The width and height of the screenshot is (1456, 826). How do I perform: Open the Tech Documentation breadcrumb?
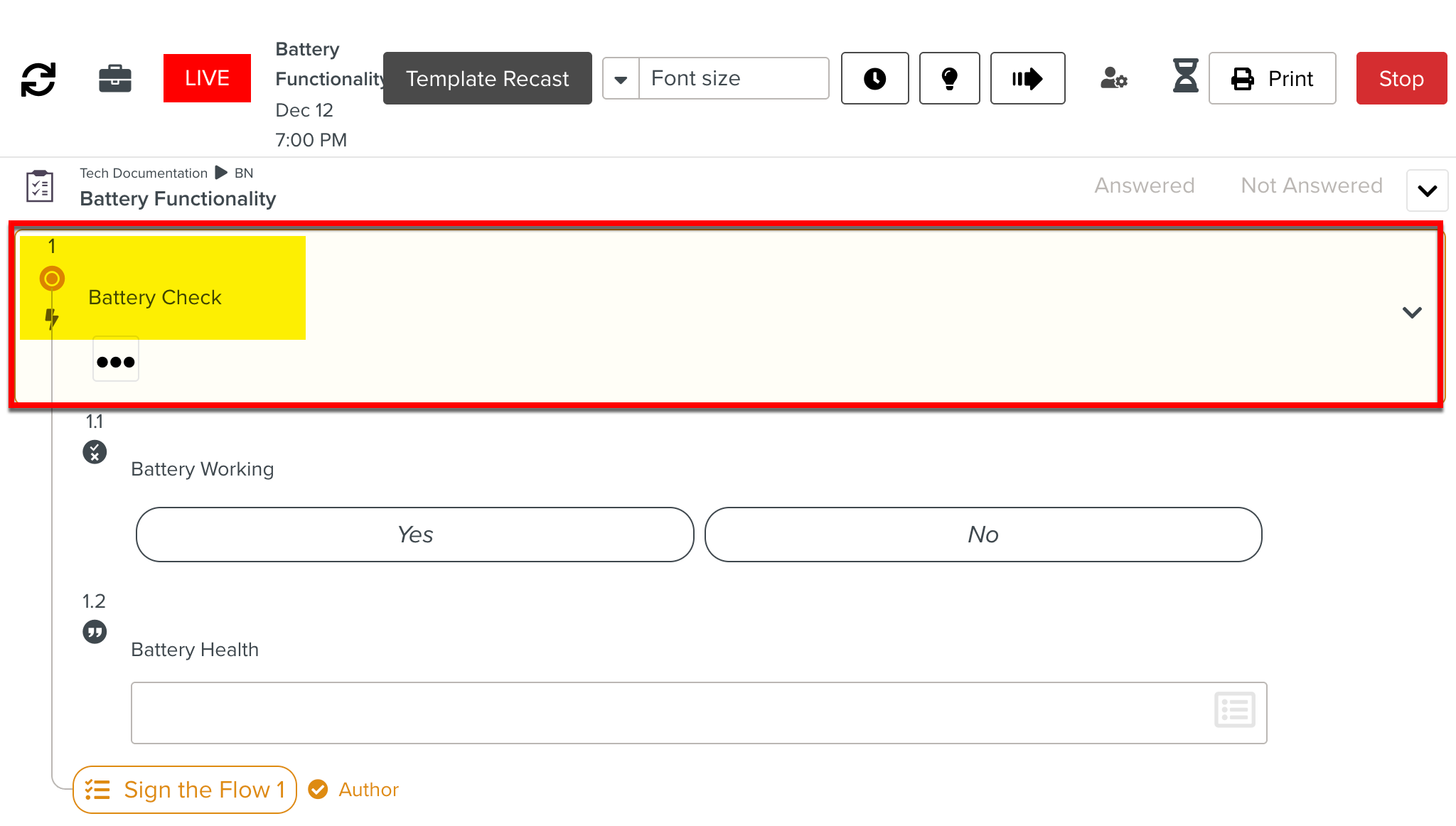pyautogui.click(x=144, y=173)
